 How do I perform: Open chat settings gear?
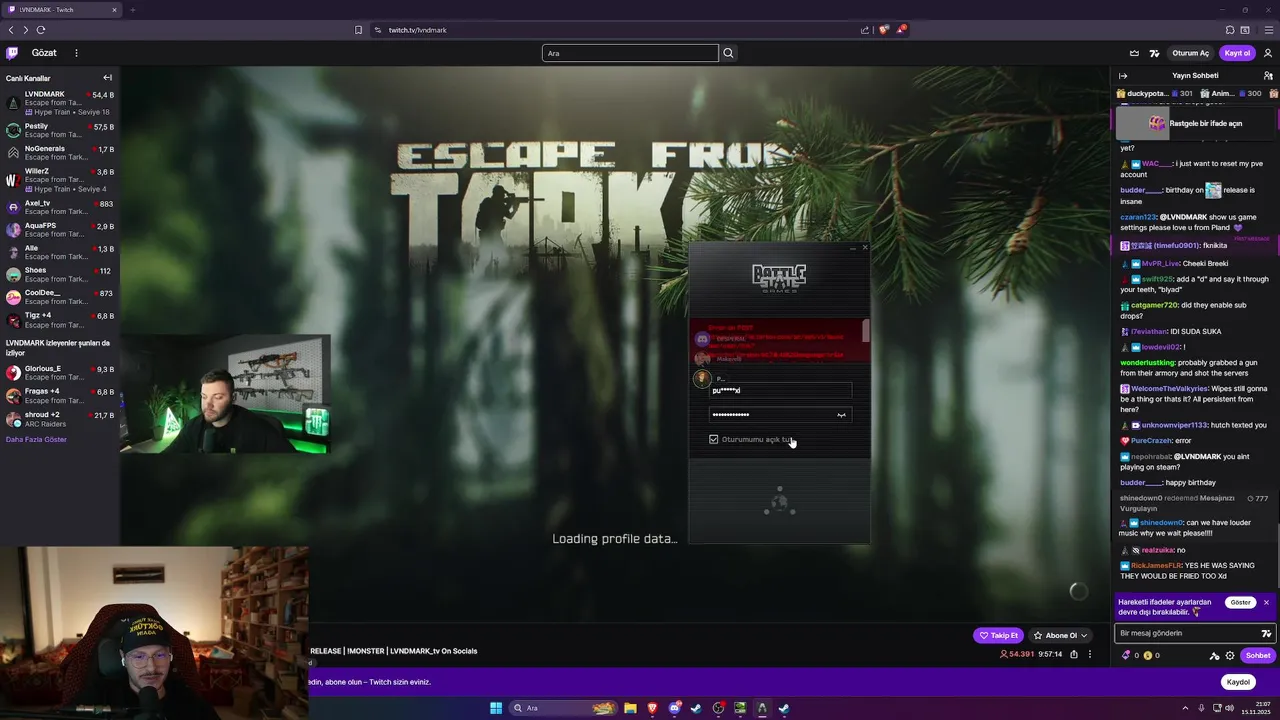pos(1230,656)
